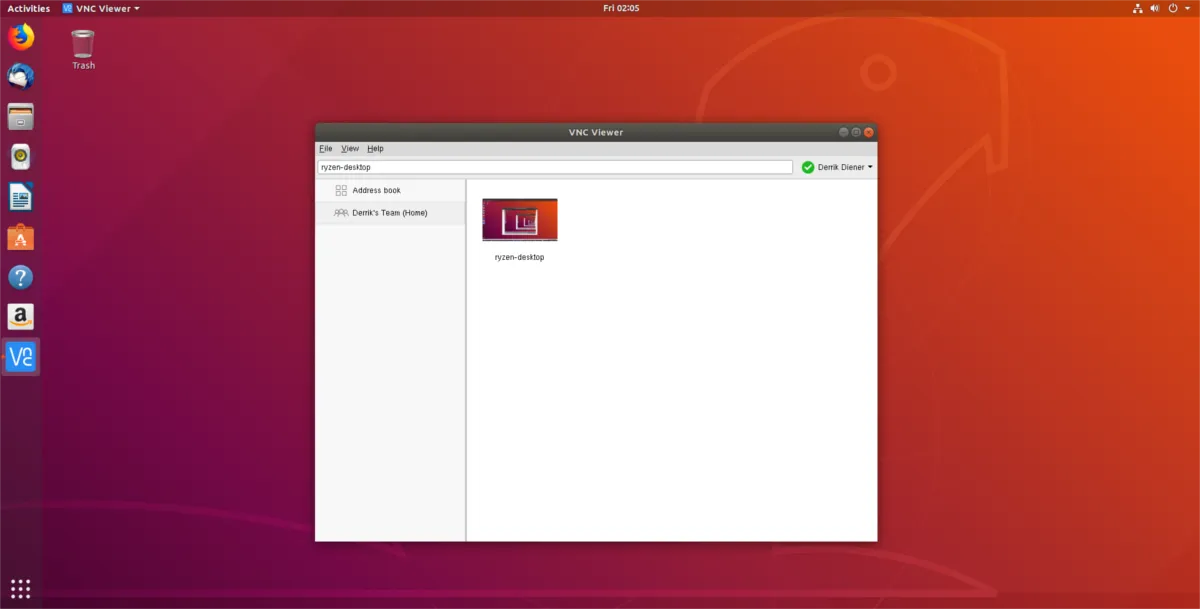The image size is (1200, 609).
Task: Open the VNC Viewer app menu in top bar
Action: tap(100, 8)
